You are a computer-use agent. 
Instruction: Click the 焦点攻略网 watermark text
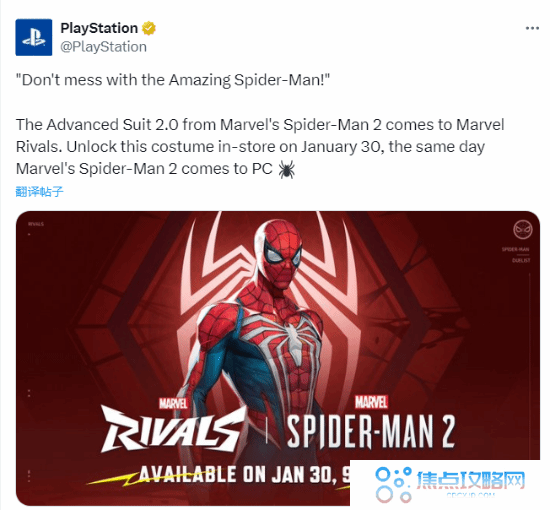[x=471, y=480]
